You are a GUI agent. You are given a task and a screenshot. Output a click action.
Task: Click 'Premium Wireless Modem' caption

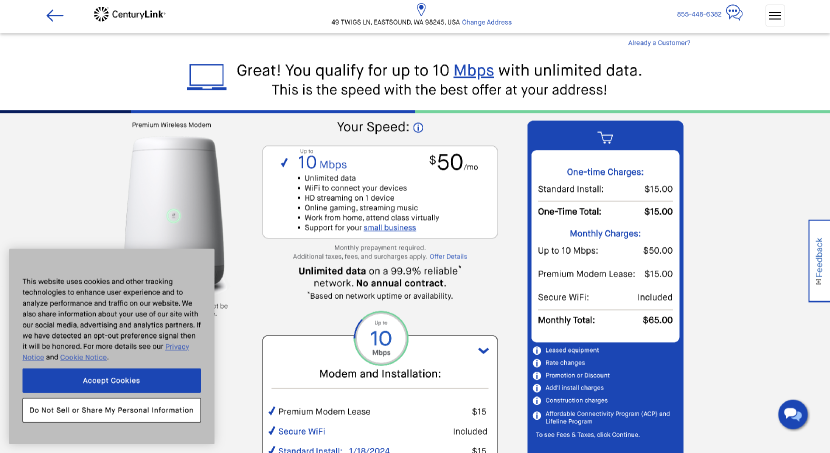(172, 125)
